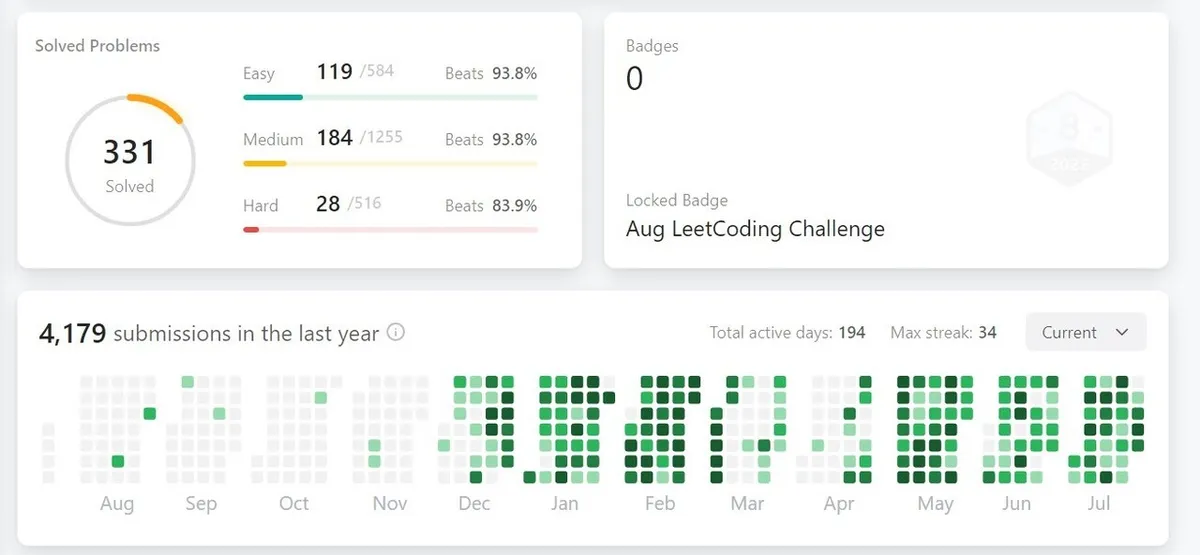Click the Max streak stat

(943, 333)
